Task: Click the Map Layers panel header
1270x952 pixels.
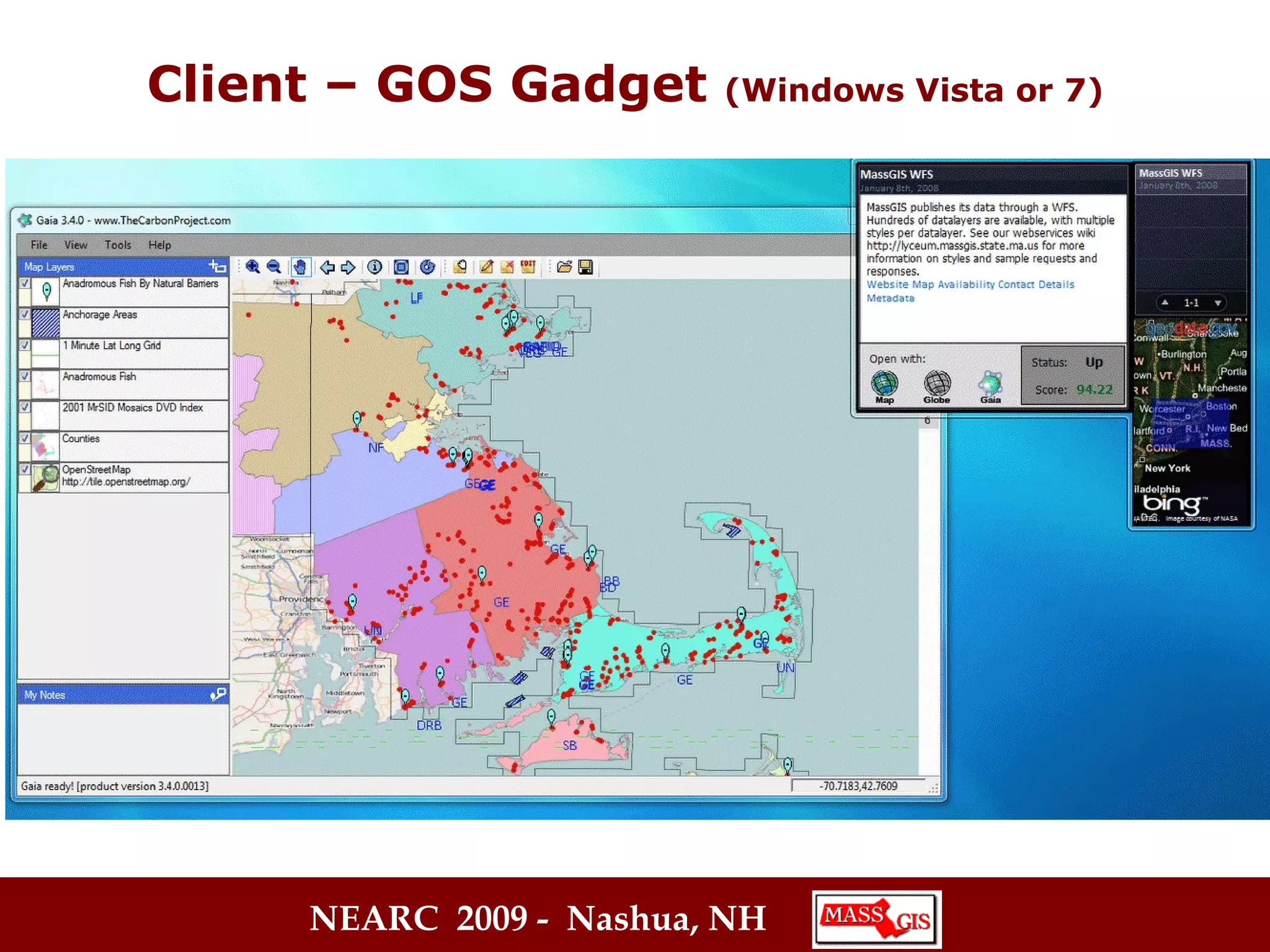Action: pyautogui.click(x=123, y=267)
